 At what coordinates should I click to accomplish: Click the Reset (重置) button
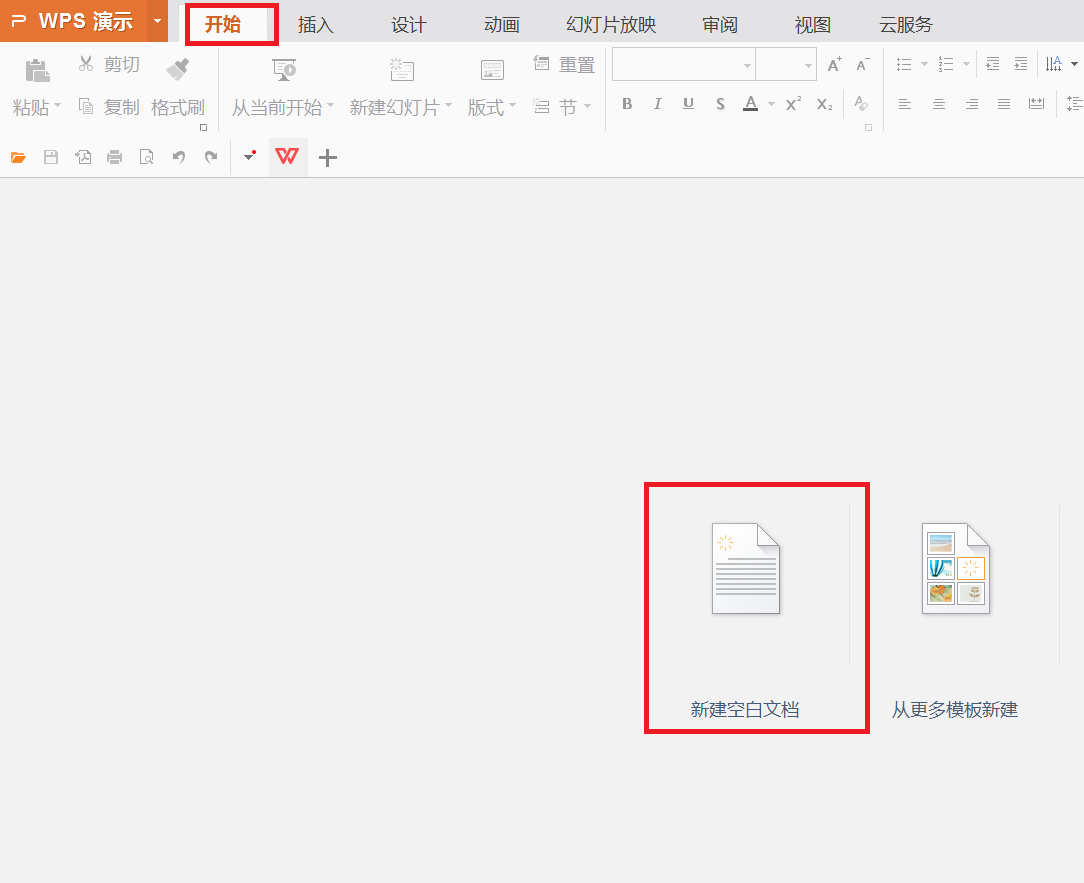tap(564, 64)
